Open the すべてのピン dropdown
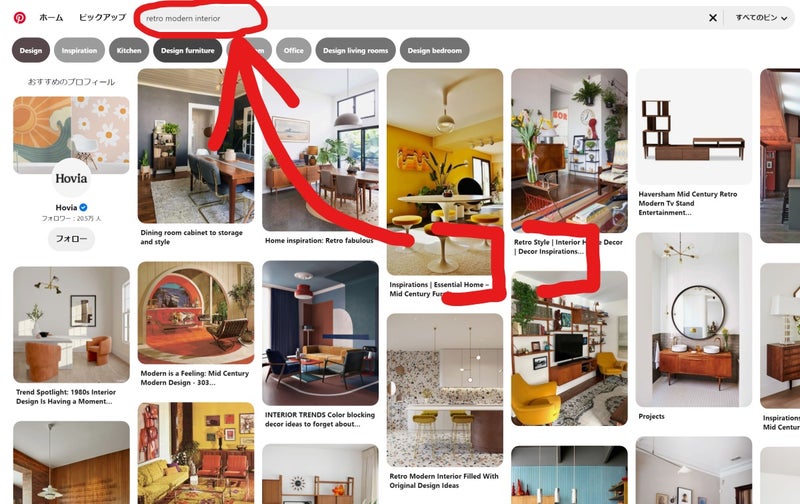The image size is (800, 504). [x=761, y=18]
